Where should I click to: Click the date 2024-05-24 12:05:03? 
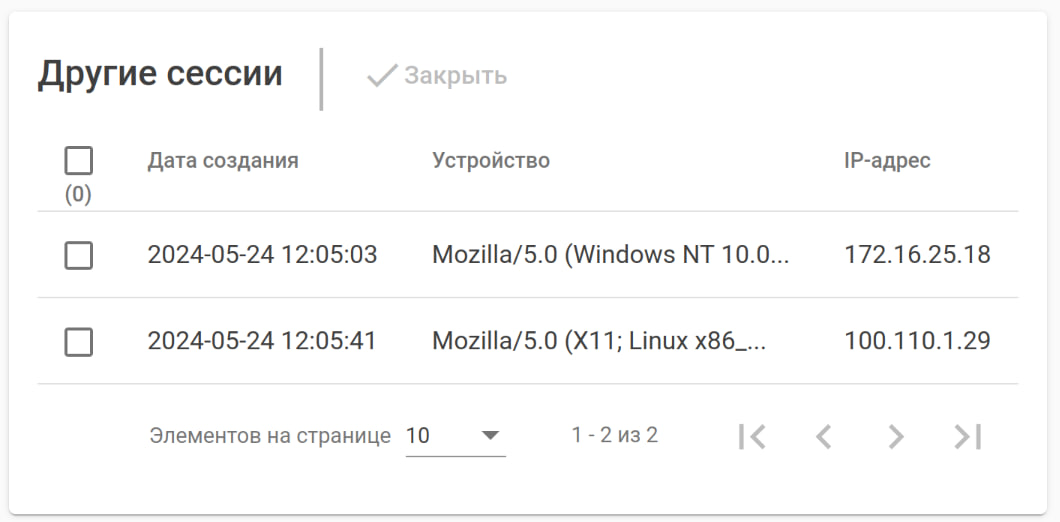pyautogui.click(x=262, y=255)
